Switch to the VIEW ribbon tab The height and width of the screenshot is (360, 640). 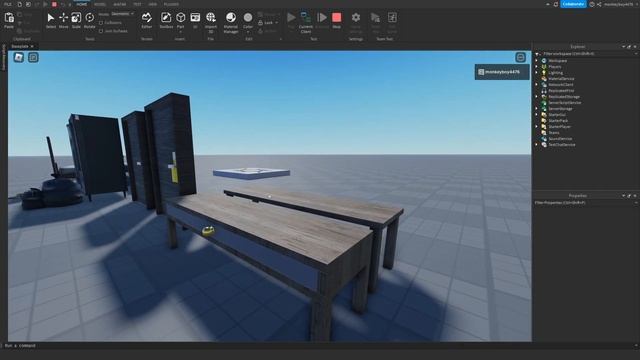click(152, 4)
